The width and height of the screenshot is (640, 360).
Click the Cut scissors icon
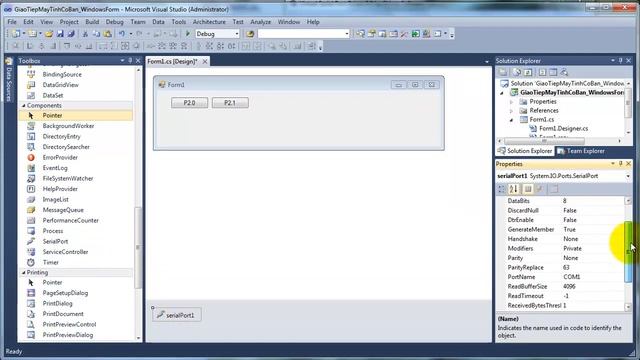(85, 33)
